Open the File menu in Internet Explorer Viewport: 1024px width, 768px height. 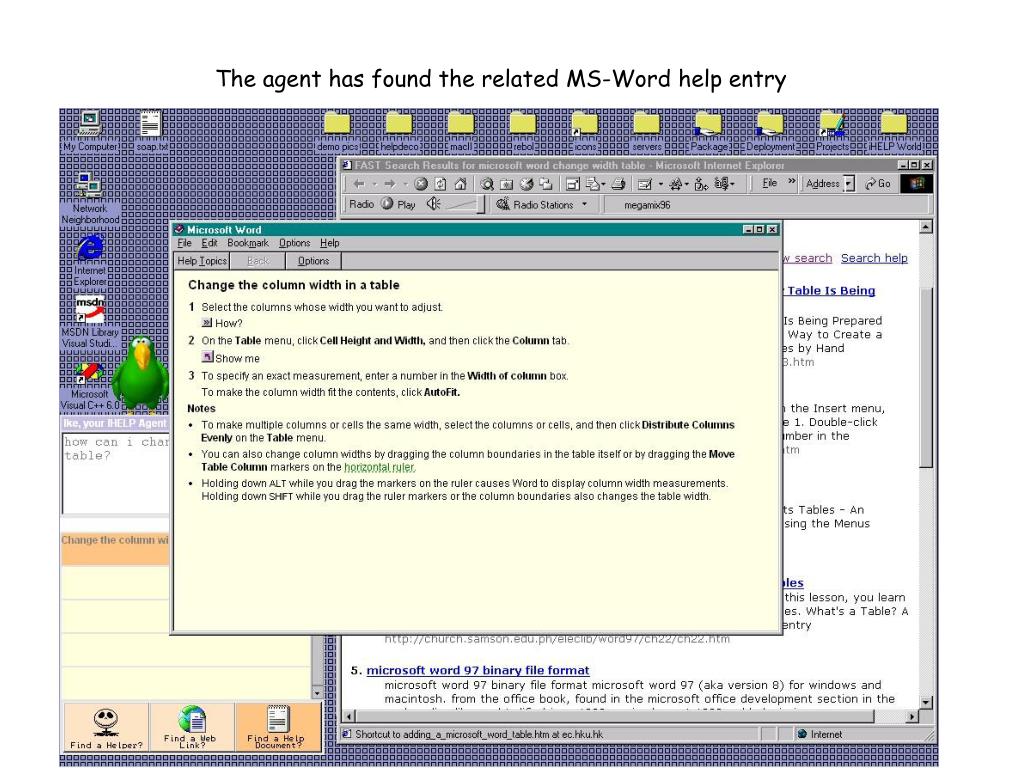769,184
